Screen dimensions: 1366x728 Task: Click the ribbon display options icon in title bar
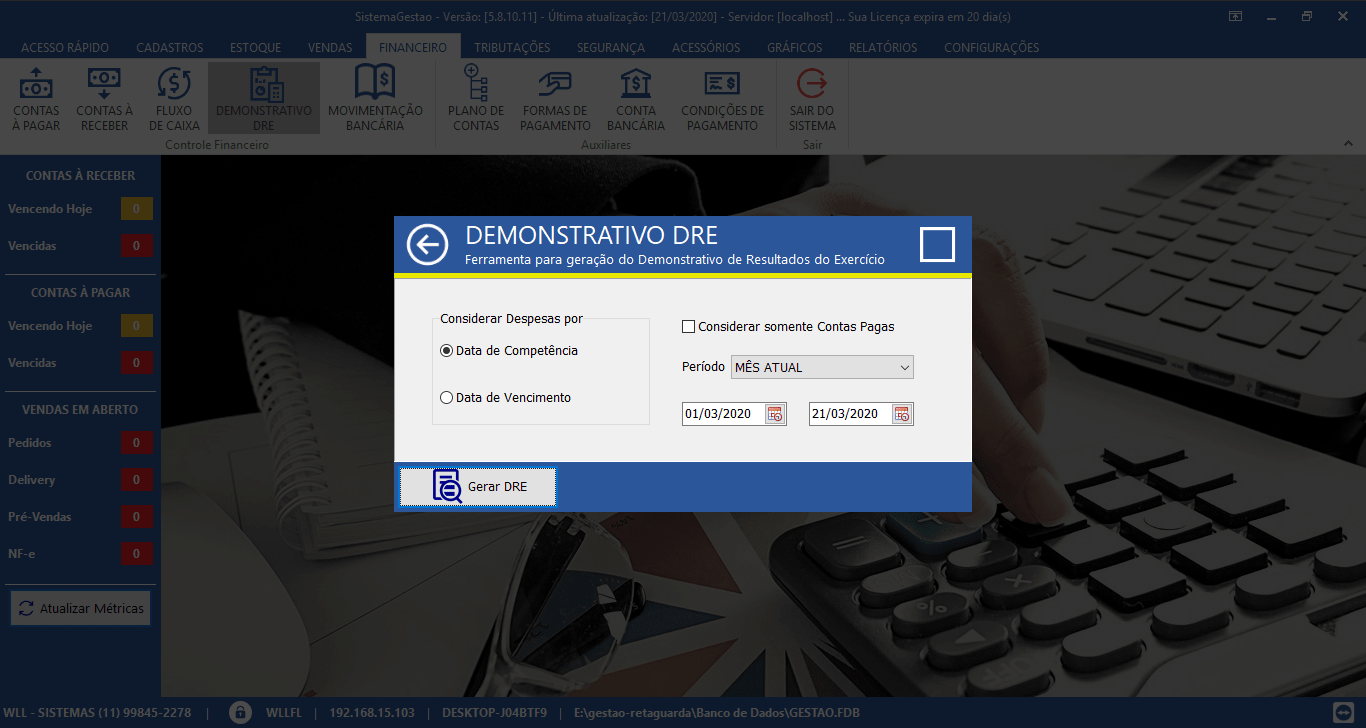pyautogui.click(x=1236, y=17)
